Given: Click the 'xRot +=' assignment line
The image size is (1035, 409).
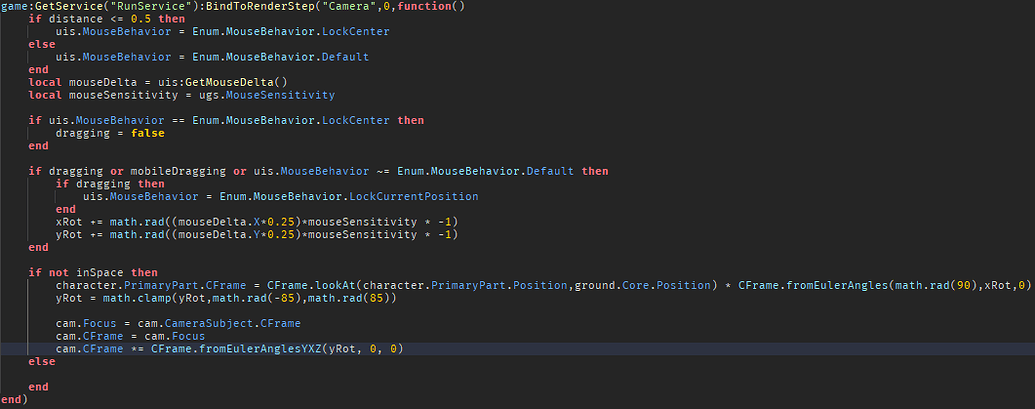Looking at the screenshot, I should click(257, 222).
